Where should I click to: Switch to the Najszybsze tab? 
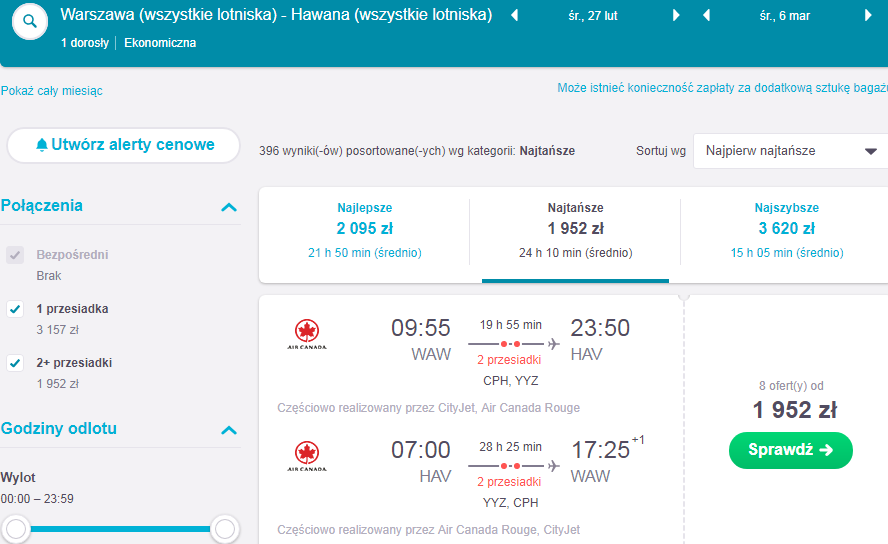[x=787, y=230]
